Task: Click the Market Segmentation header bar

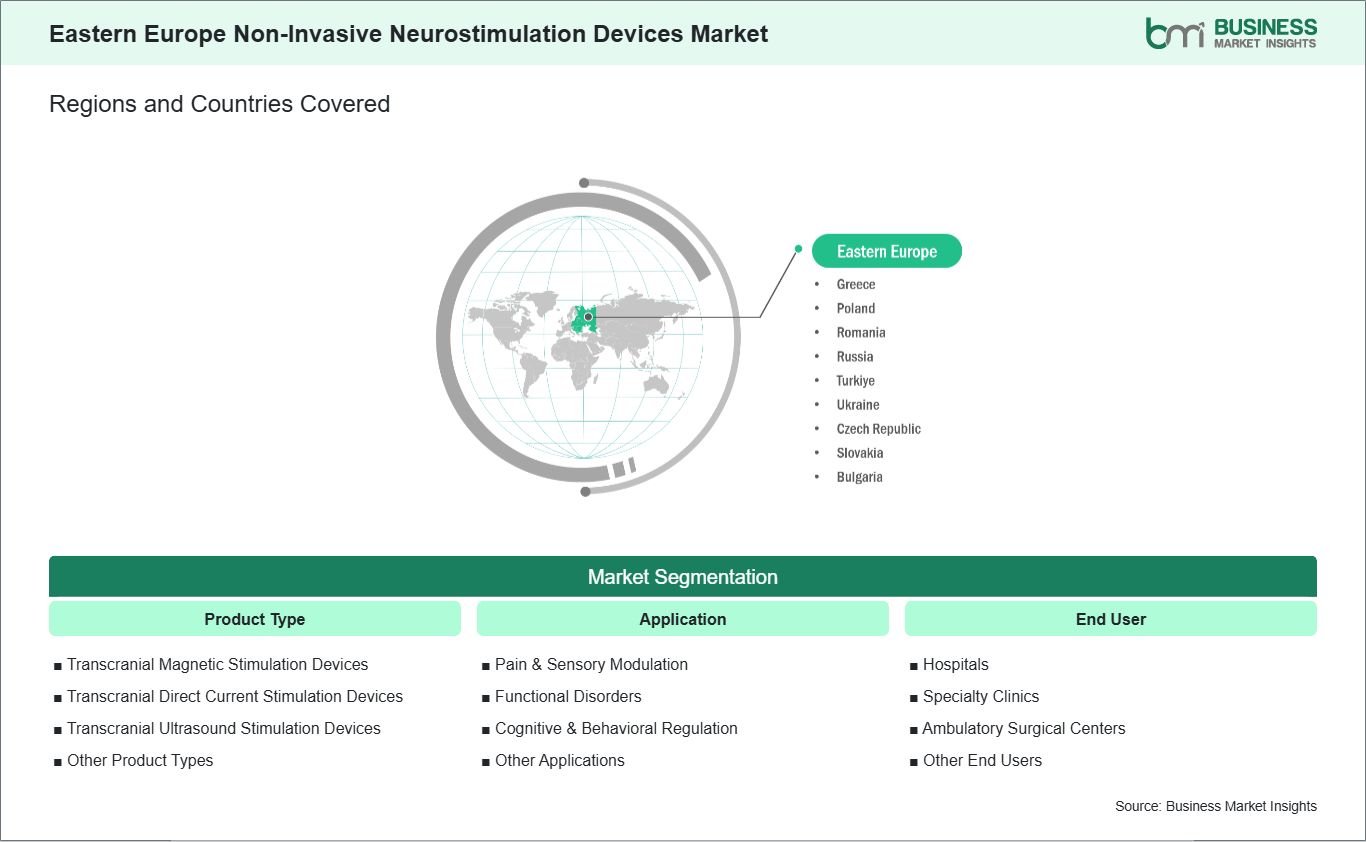Action: tap(683, 577)
